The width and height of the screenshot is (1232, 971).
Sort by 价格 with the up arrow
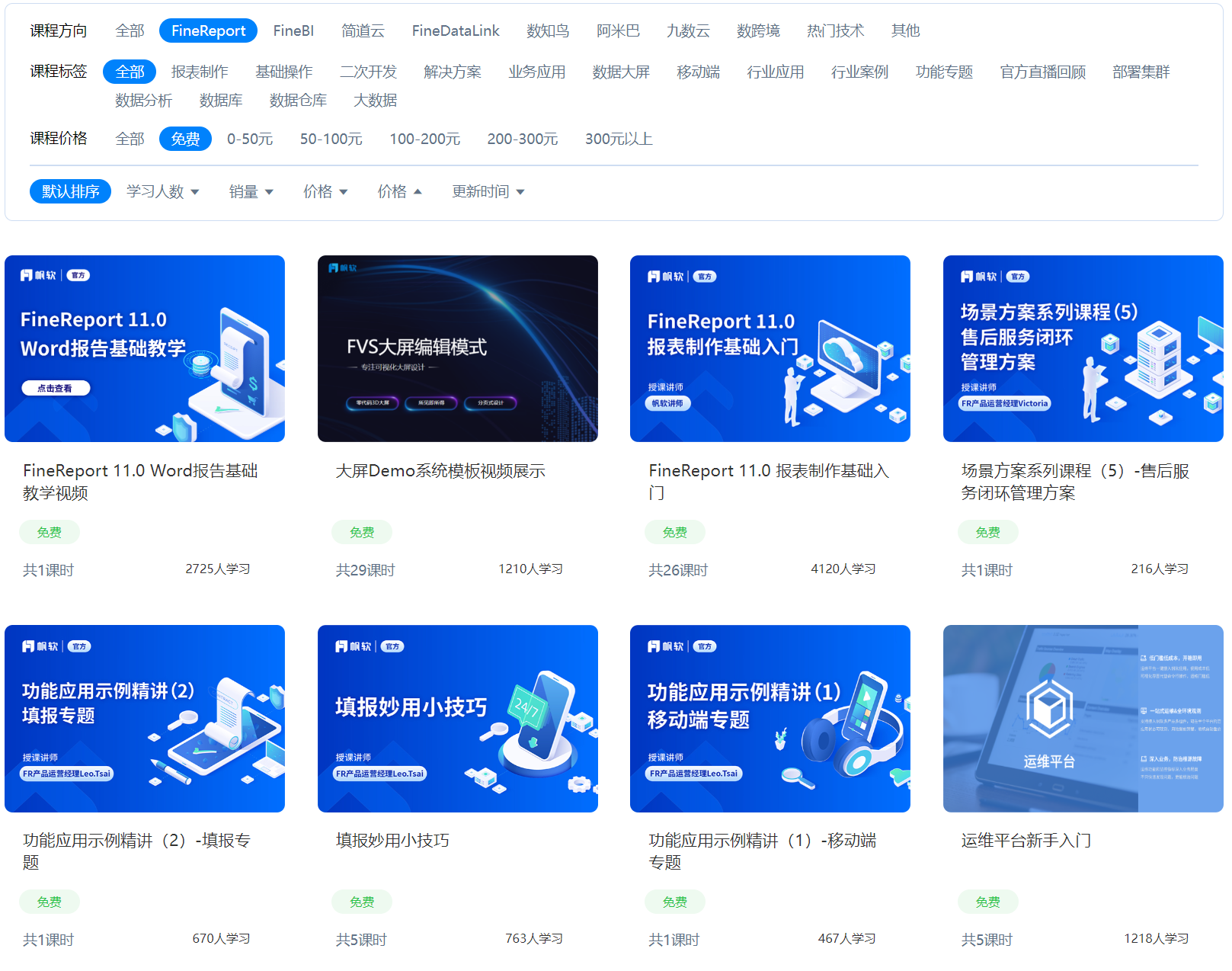[399, 191]
